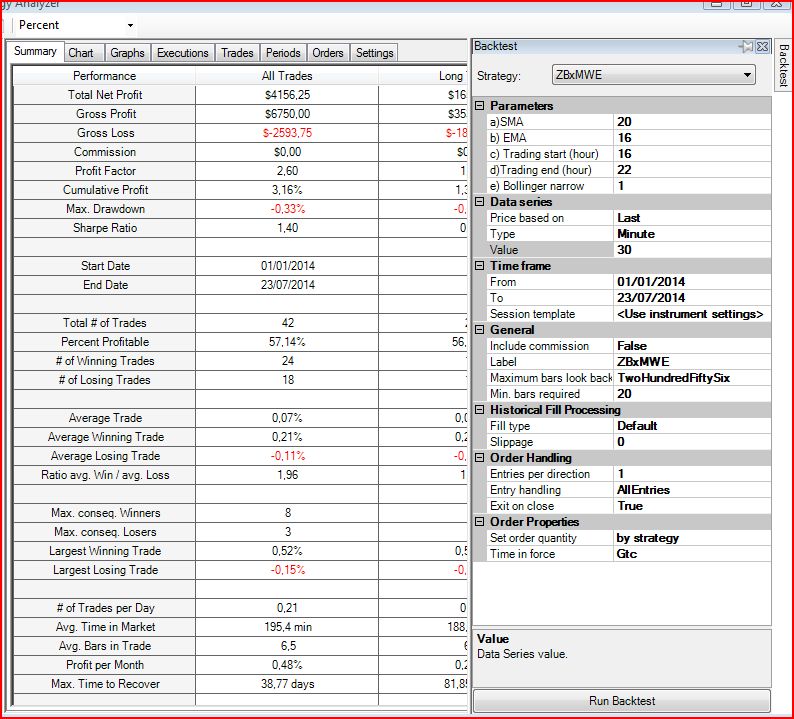Collapse the General section

[x=480, y=330]
